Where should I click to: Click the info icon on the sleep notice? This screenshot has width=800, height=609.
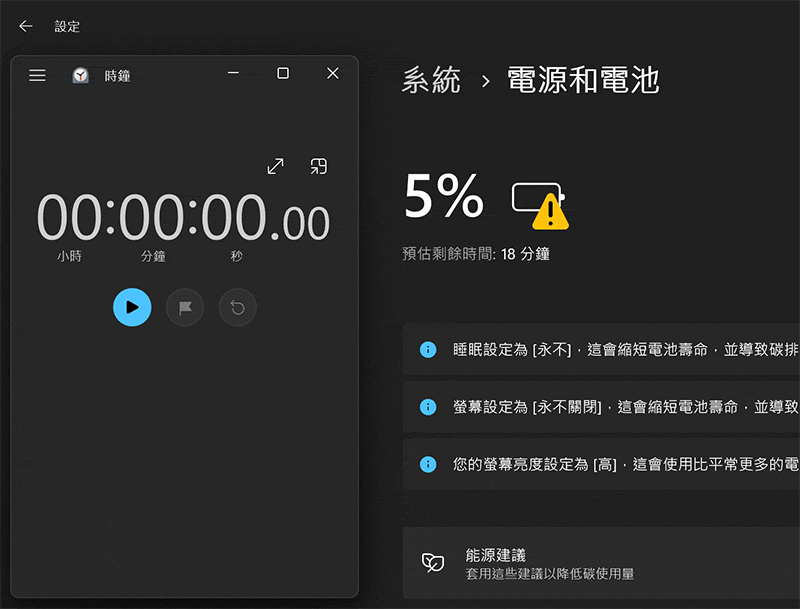coord(428,349)
